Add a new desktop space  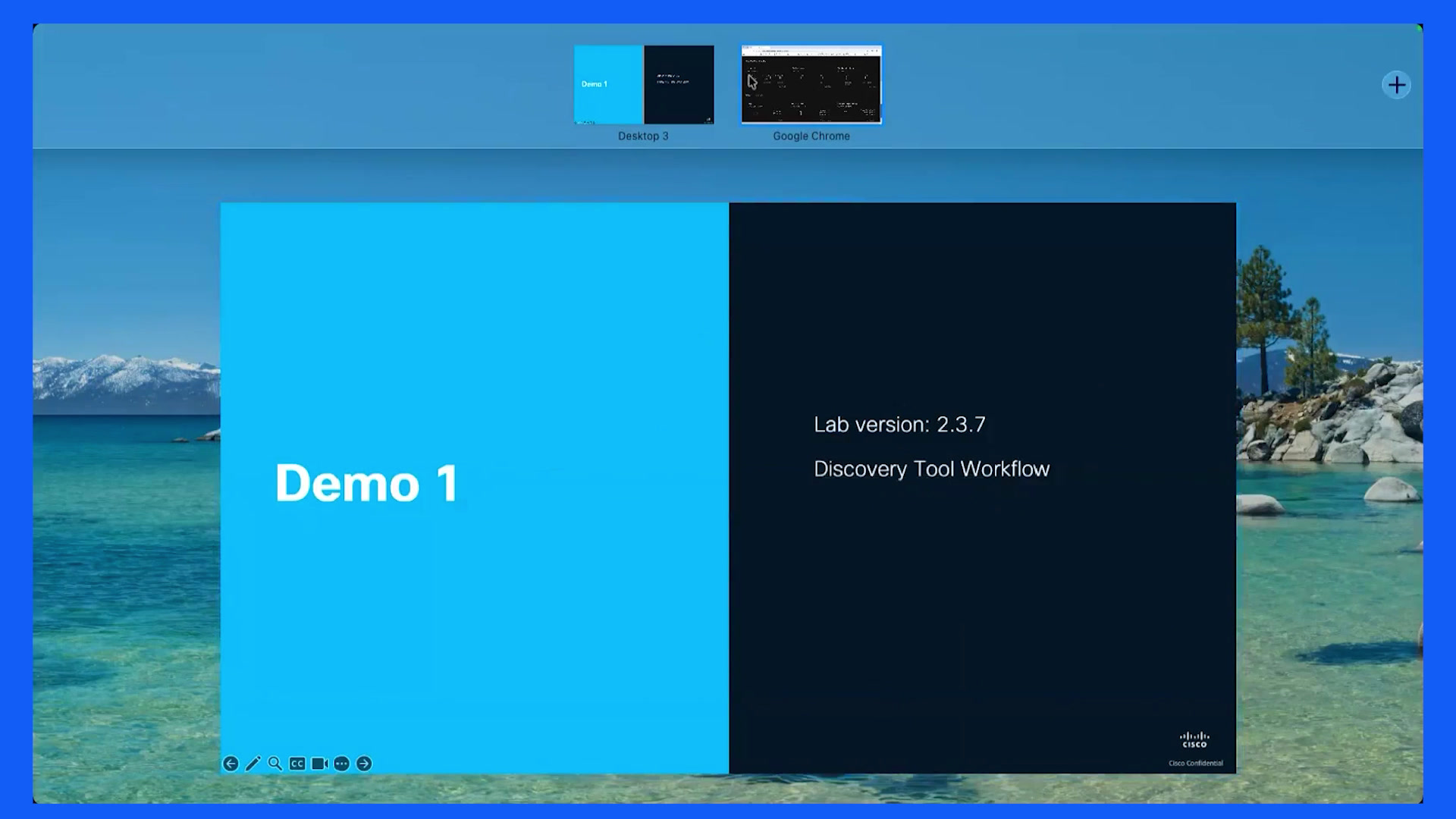coord(1396,85)
